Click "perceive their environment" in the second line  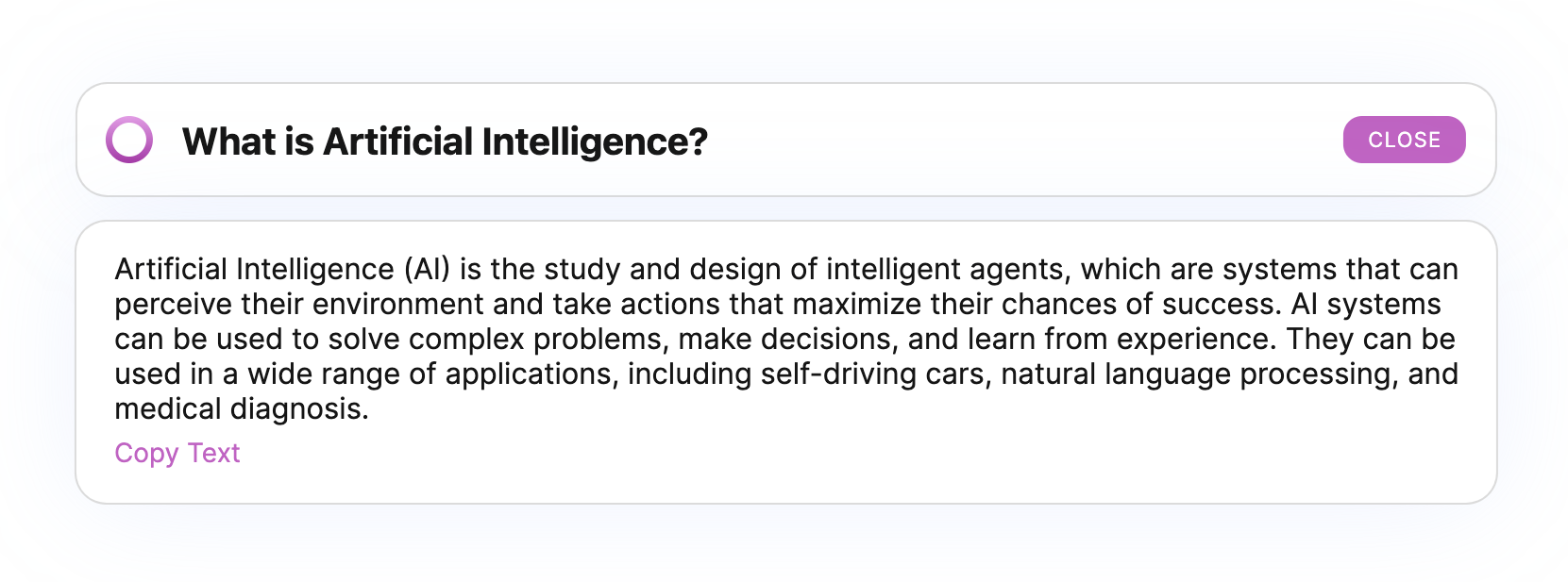[299, 305]
